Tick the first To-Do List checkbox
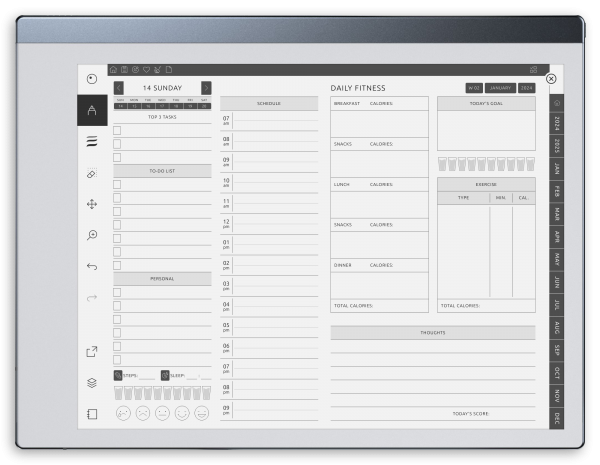The image size is (600, 465). click(117, 184)
